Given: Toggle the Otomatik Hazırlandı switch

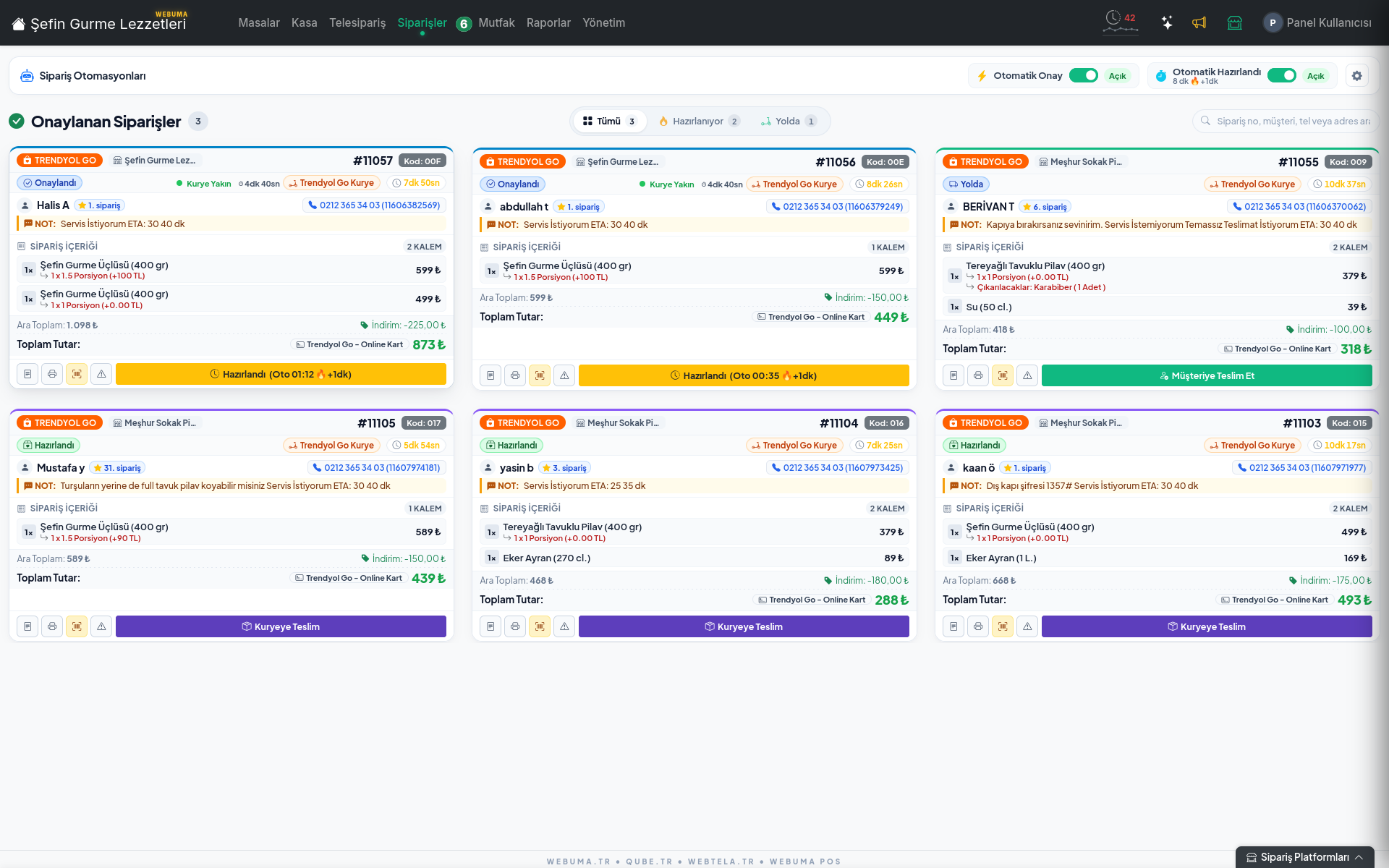Looking at the screenshot, I should 1282,76.
